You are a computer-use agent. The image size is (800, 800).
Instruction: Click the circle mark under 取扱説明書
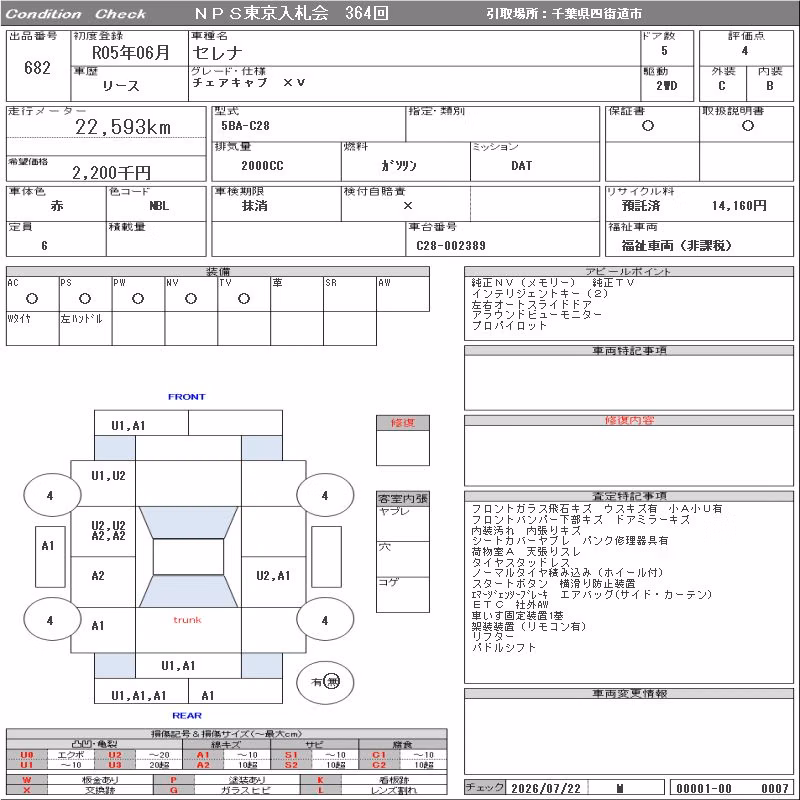(748, 126)
